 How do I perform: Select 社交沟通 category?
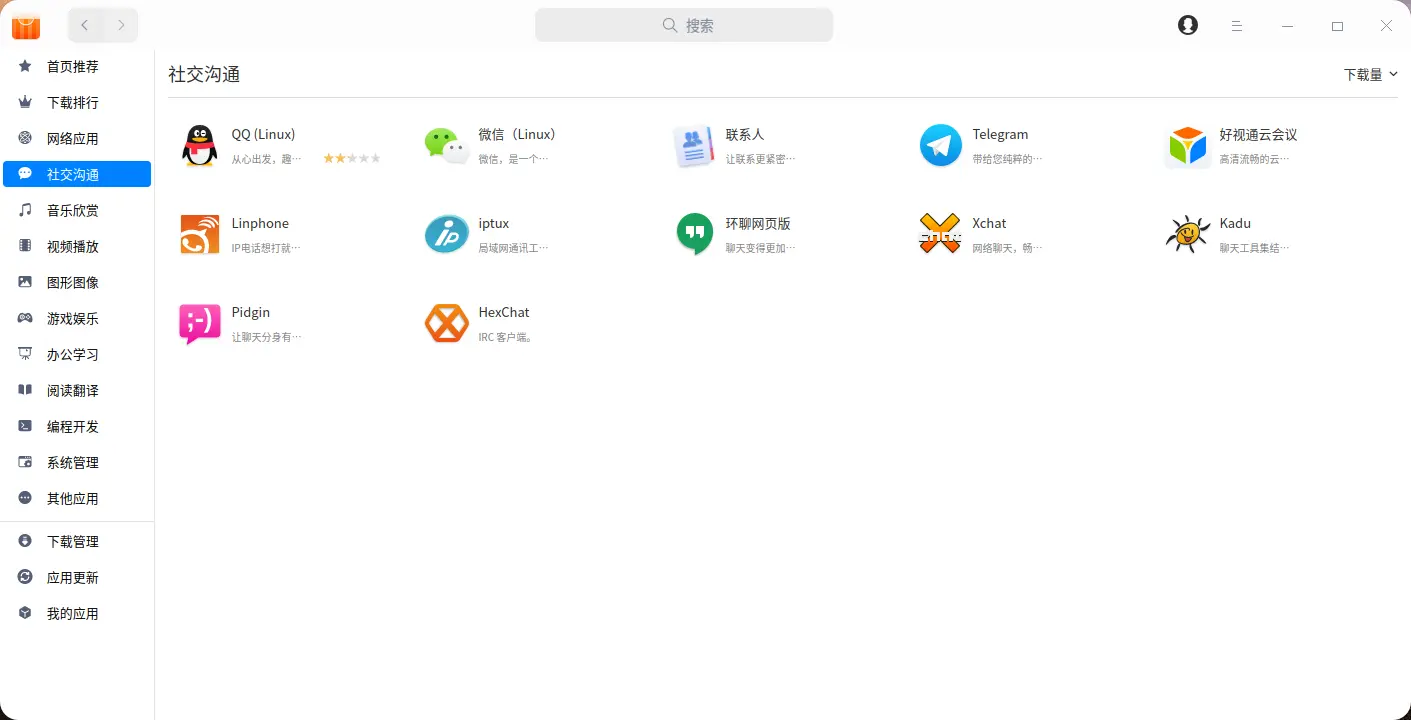pos(77,174)
